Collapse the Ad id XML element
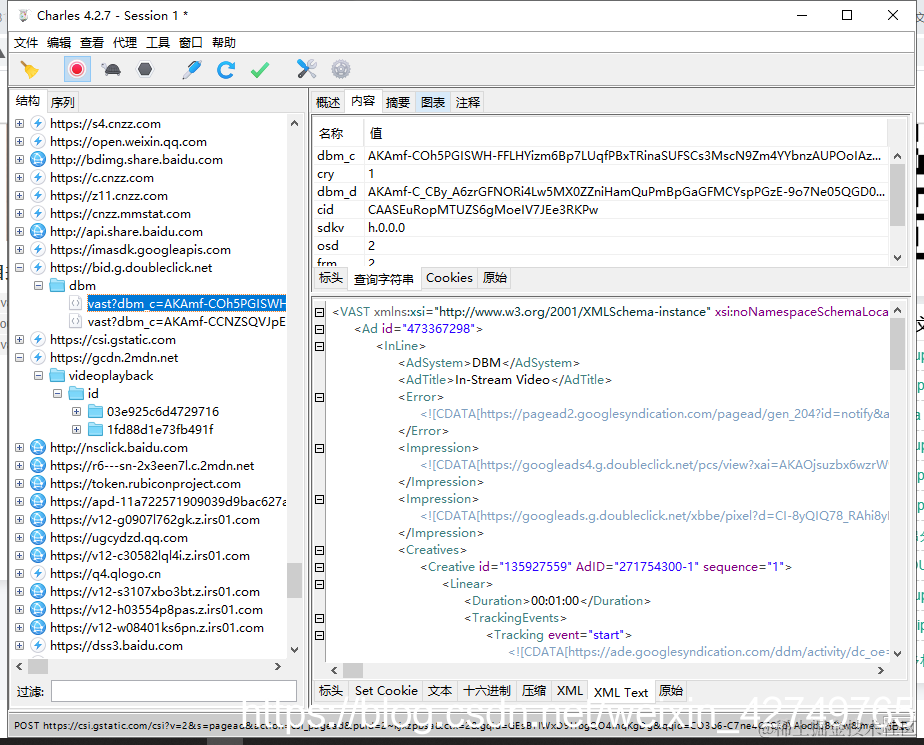This screenshot has width=924, height=745. pos(319,329)
